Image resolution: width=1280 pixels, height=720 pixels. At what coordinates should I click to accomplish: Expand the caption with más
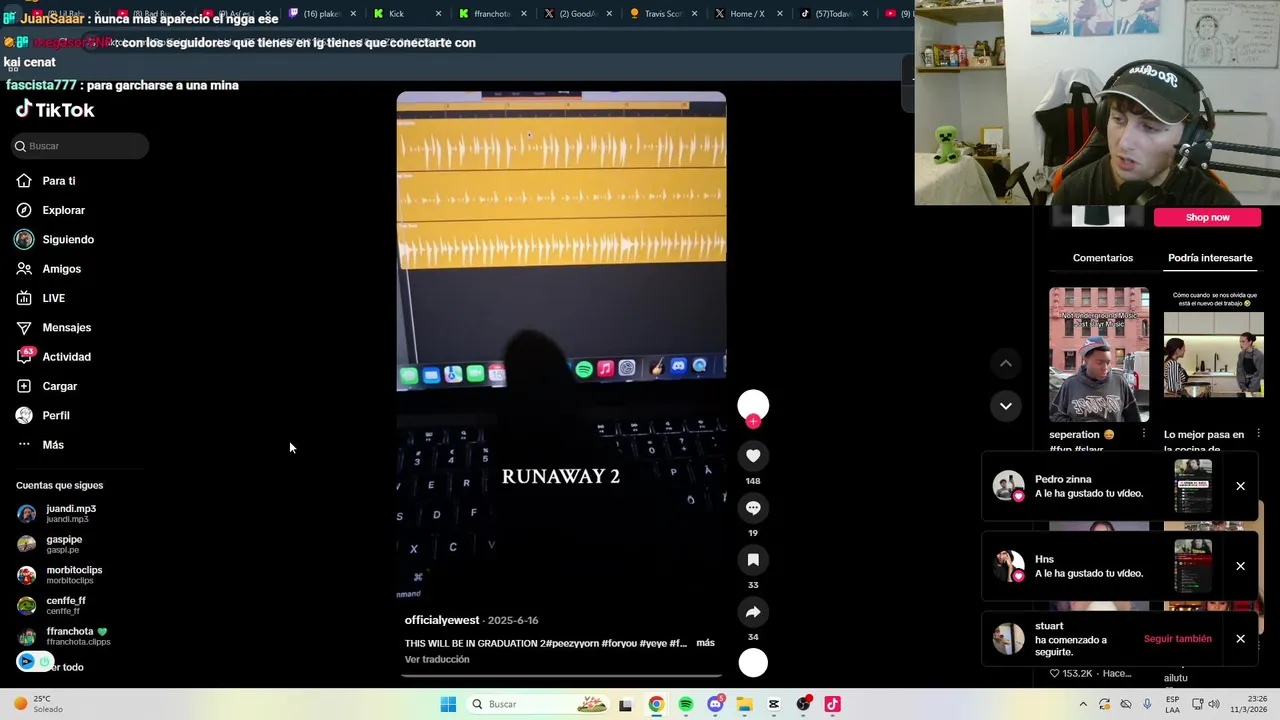(x=705, y=643)
